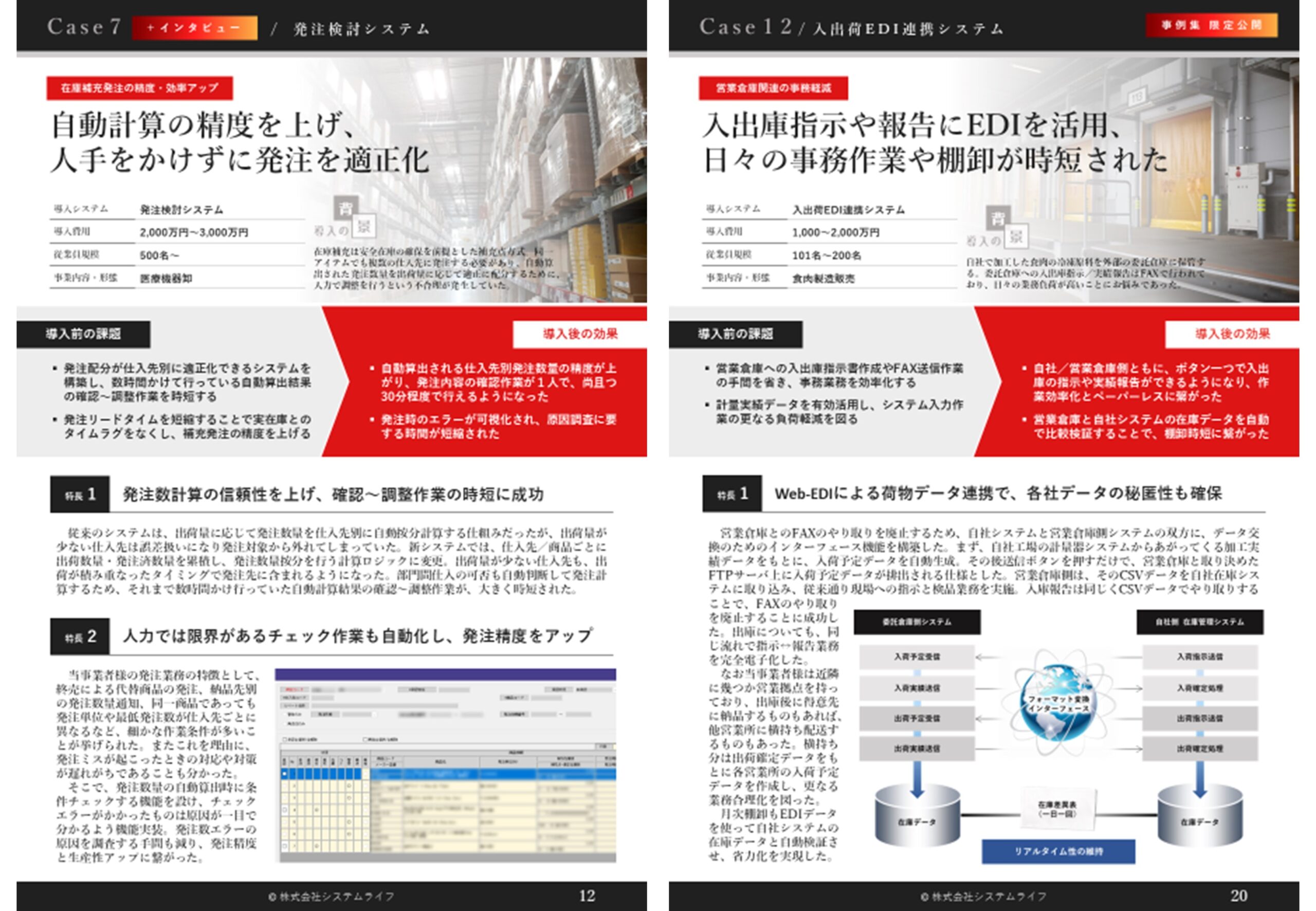The image size is (1316, 911).
Task: Click the 2,000万円~3,000万円 cost value
Action: [x=193, y=232]
